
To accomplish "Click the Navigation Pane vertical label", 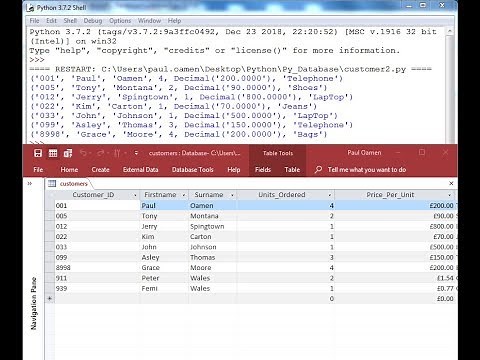I will pos(33,303).
